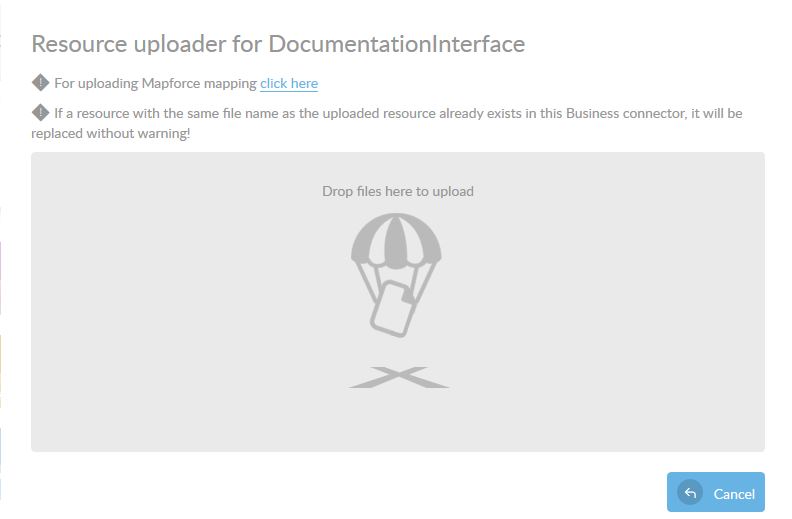Click the warning diamond icon beside Mapforce note
792x519 pixels.
click(40, 82)
